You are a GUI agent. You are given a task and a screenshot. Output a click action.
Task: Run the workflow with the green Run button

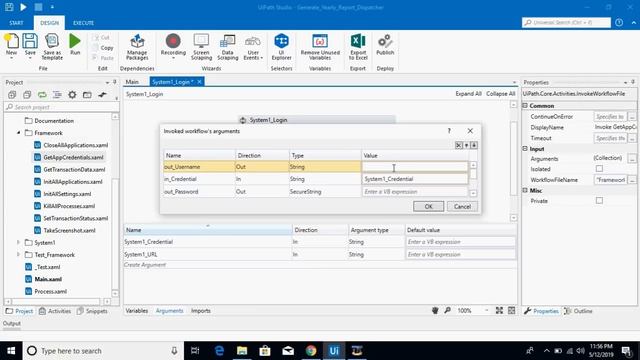(75, 44)
